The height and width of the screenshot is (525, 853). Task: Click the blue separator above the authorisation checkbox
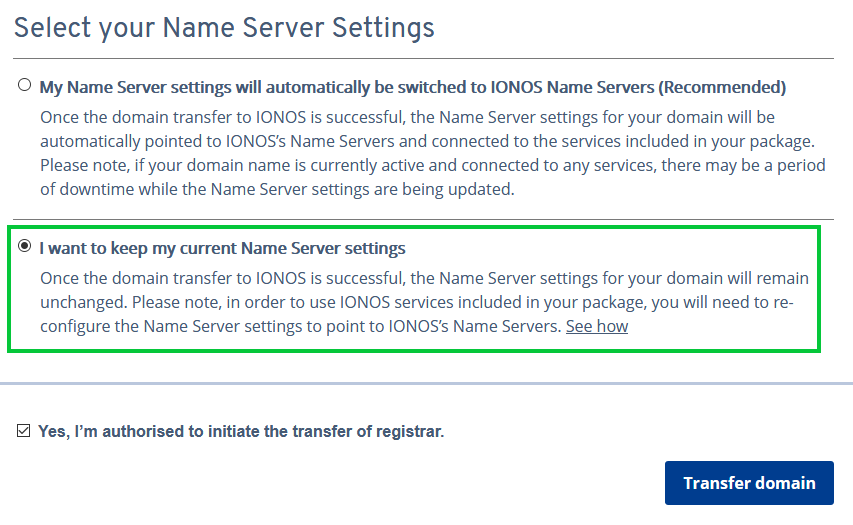[x=426, y=384]
